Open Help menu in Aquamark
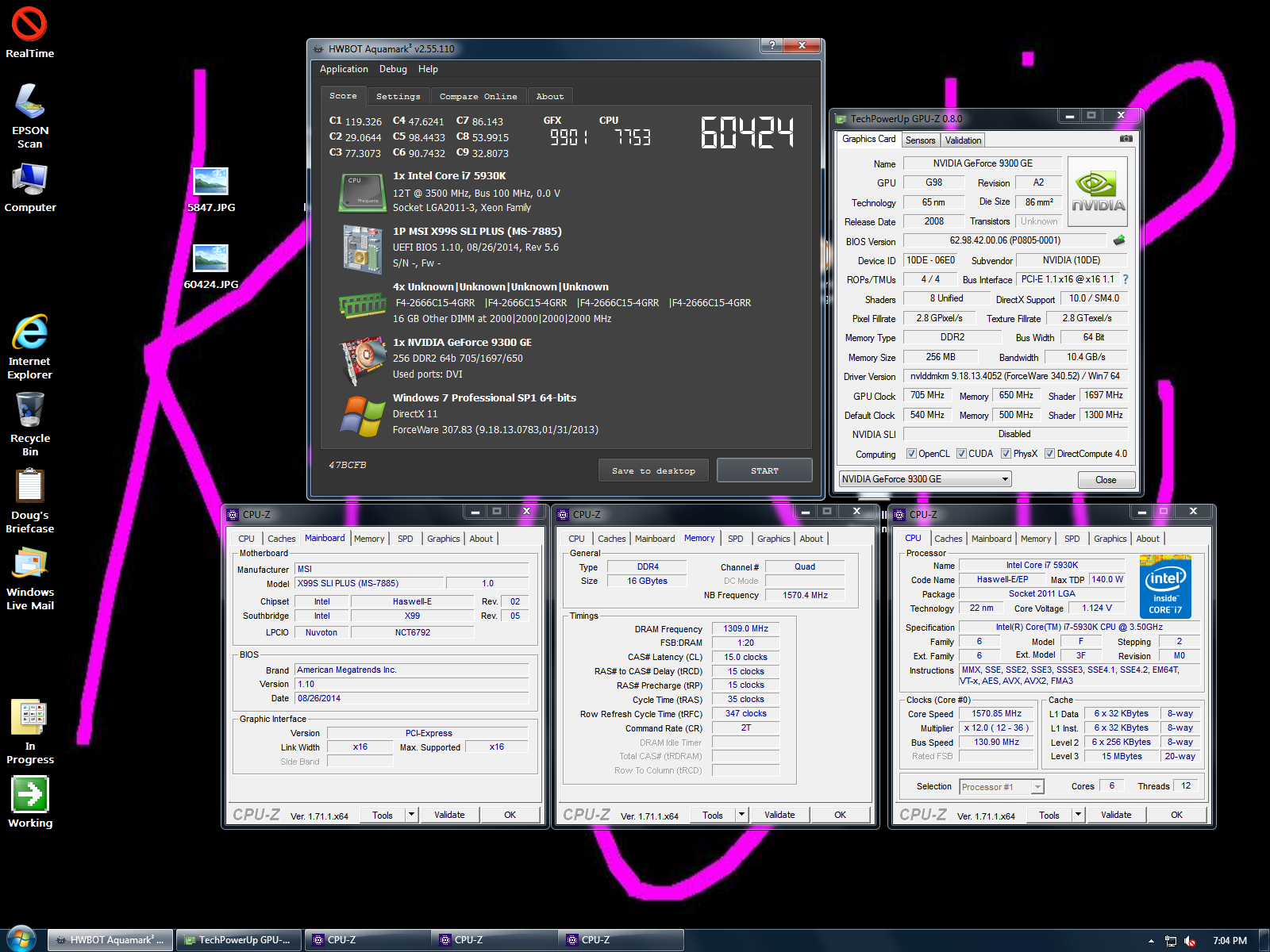 [428, 69]
